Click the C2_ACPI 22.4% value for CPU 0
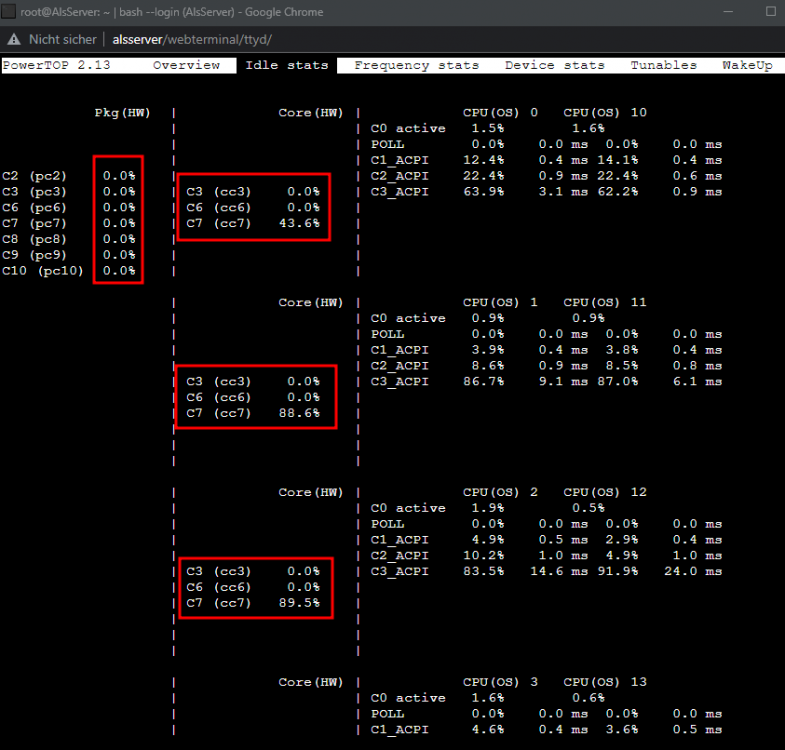Image resolution: width=785 pixels, height=750 pixels. tap(484, 176)
